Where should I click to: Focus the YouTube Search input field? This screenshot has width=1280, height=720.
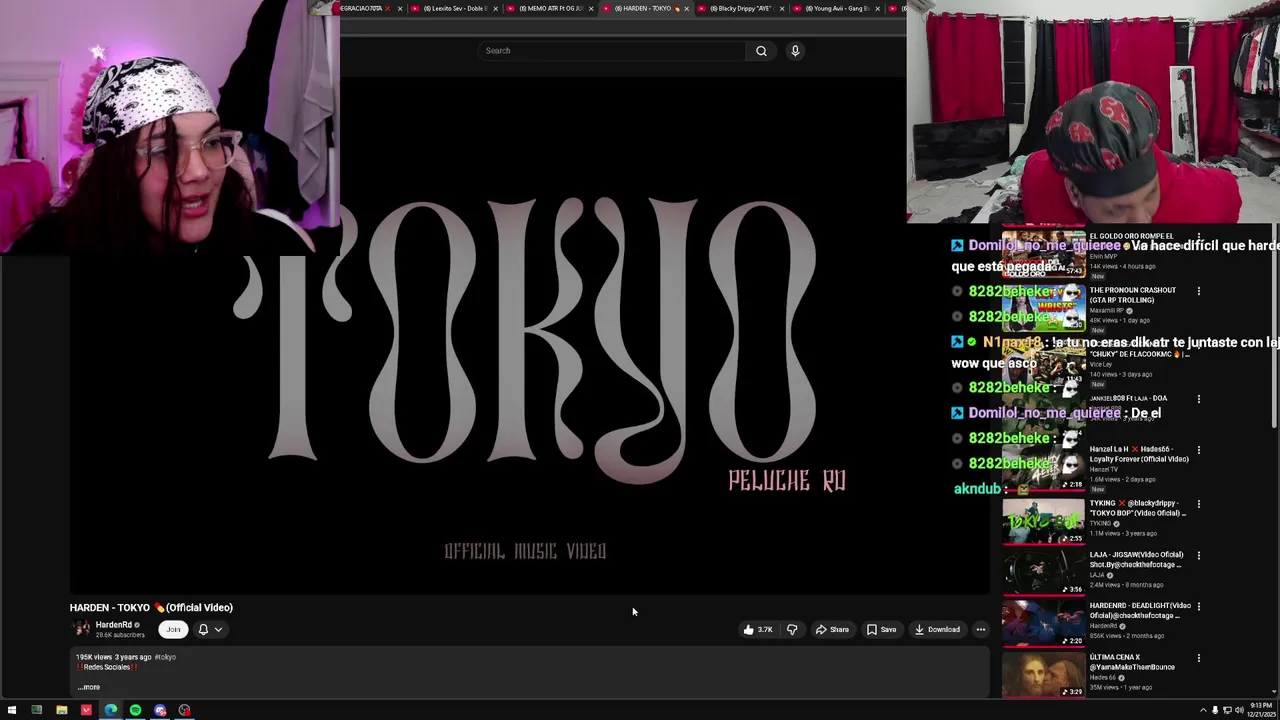click(x=612, y=51)
